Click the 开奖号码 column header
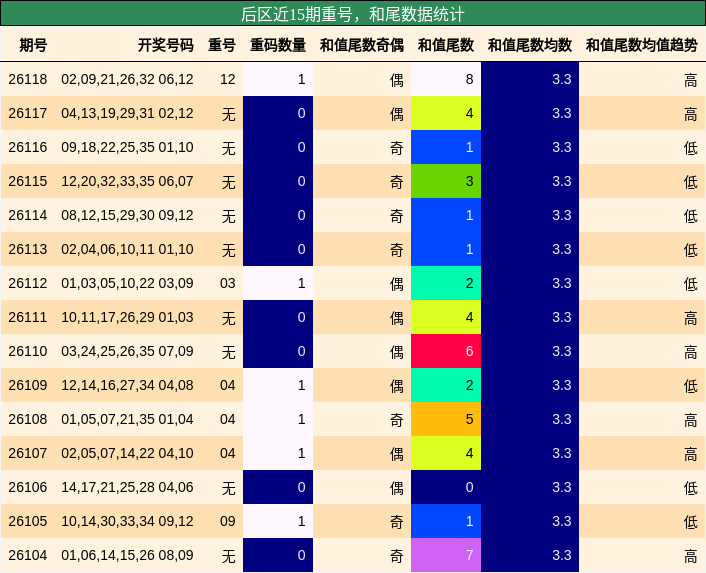The width and height of the screenshot is (706, 573). [166, 45]
